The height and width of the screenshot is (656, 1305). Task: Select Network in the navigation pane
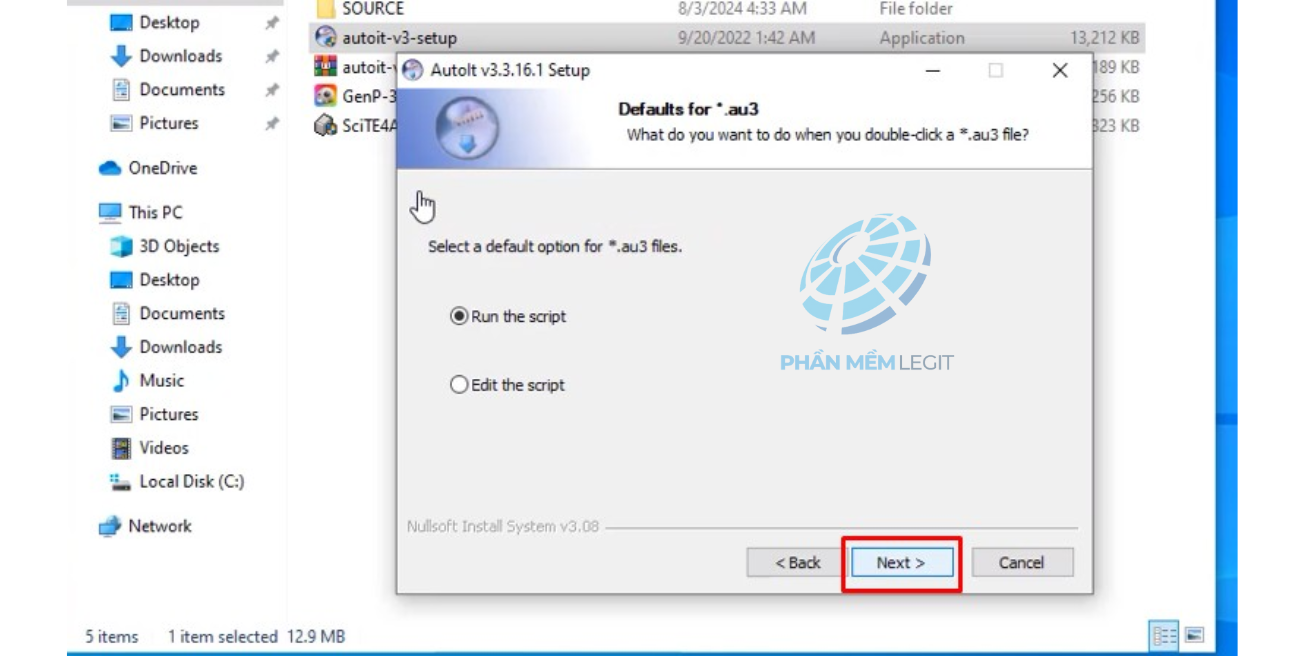pyautogui.click(x=145, y=526)
